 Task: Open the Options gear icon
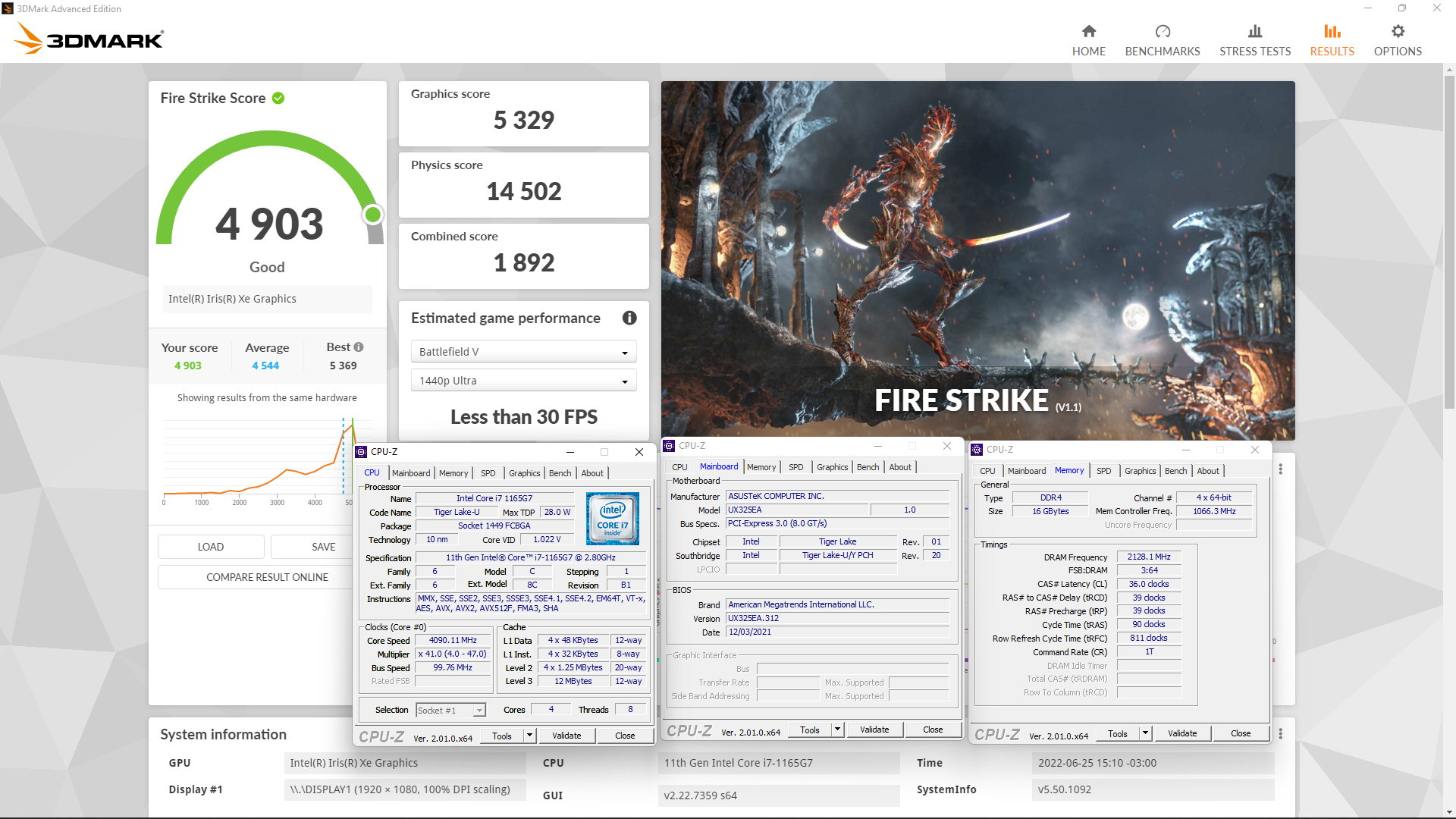point(1398,31)
